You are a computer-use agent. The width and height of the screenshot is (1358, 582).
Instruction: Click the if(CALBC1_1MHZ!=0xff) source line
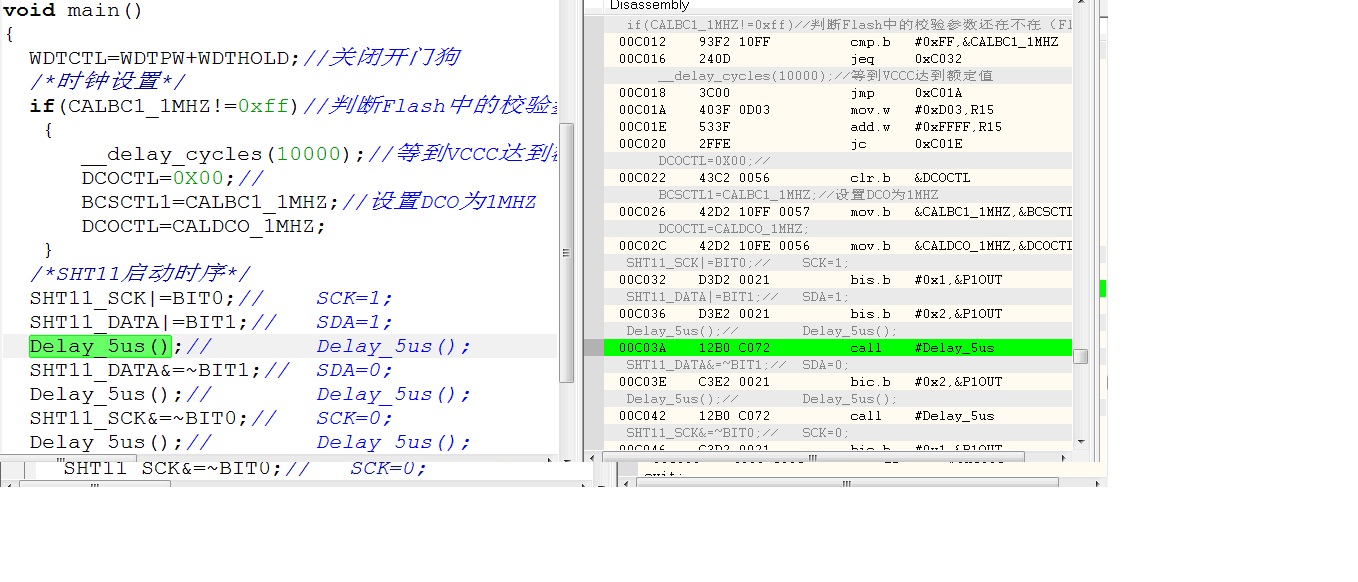[x=292, y=106]
